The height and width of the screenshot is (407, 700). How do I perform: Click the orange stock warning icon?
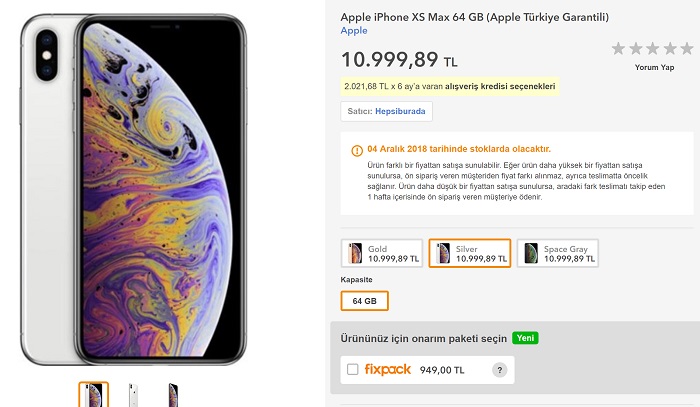point(357,151)
